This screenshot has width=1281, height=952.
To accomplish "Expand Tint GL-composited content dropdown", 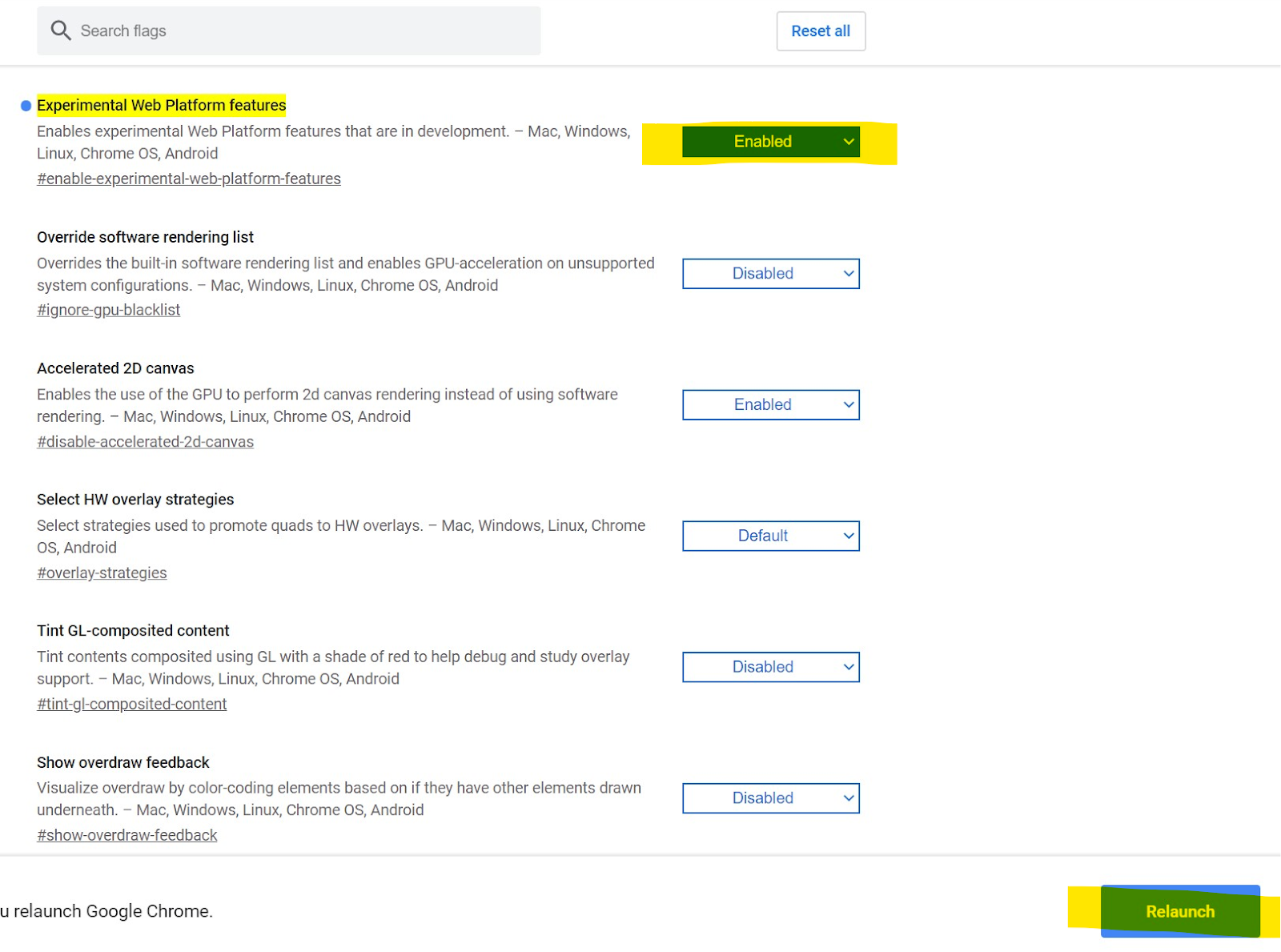I will click(770, 667).
